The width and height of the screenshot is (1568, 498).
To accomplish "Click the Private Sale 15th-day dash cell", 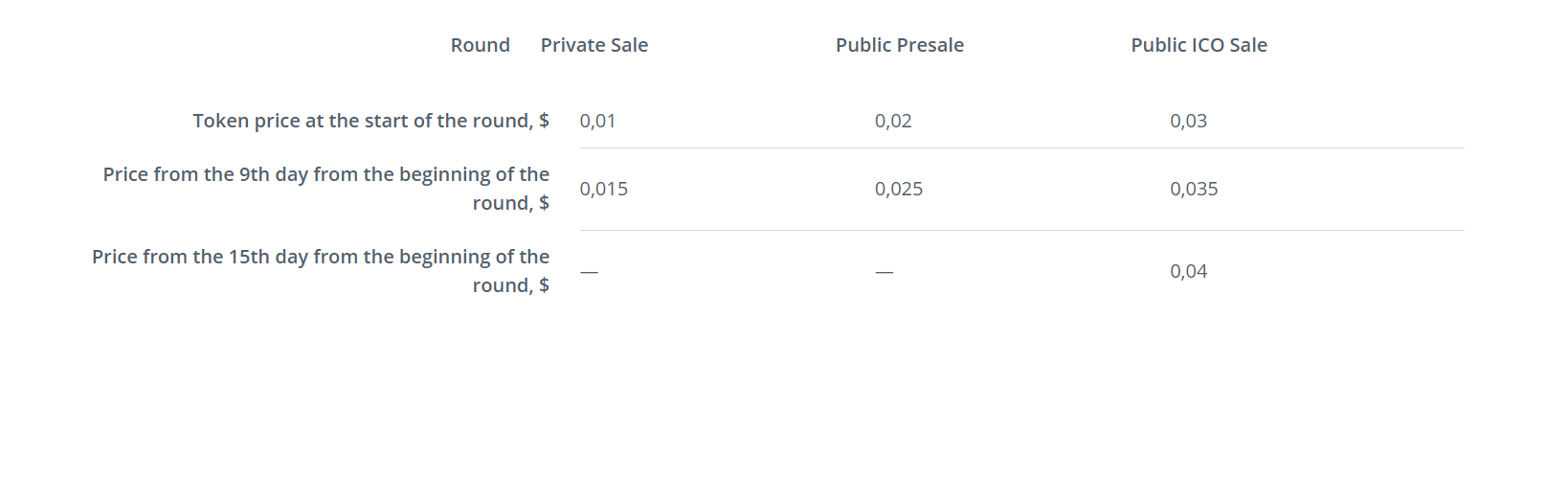I will pyautogui.click(x=589, y=272).
